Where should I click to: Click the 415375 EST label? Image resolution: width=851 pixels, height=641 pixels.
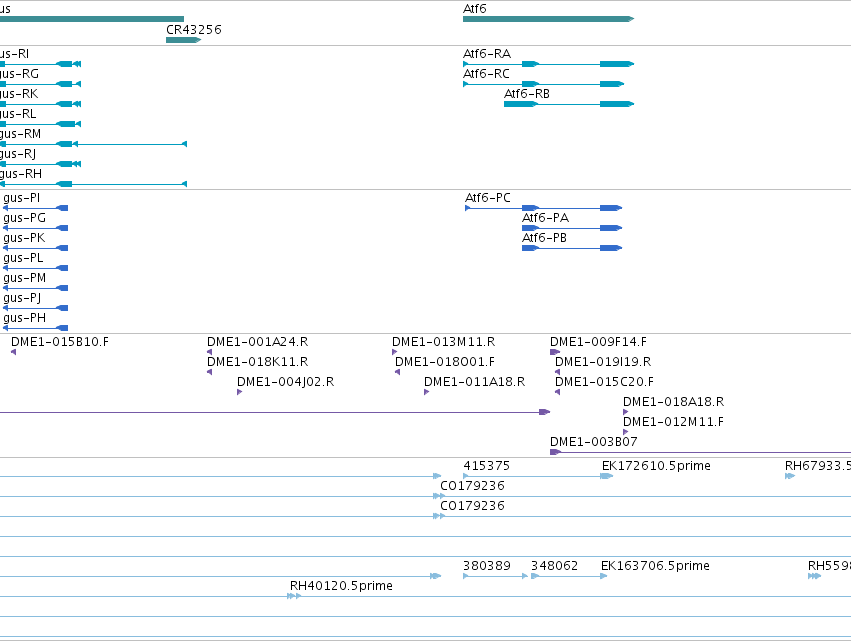click(x=486, y=466)
